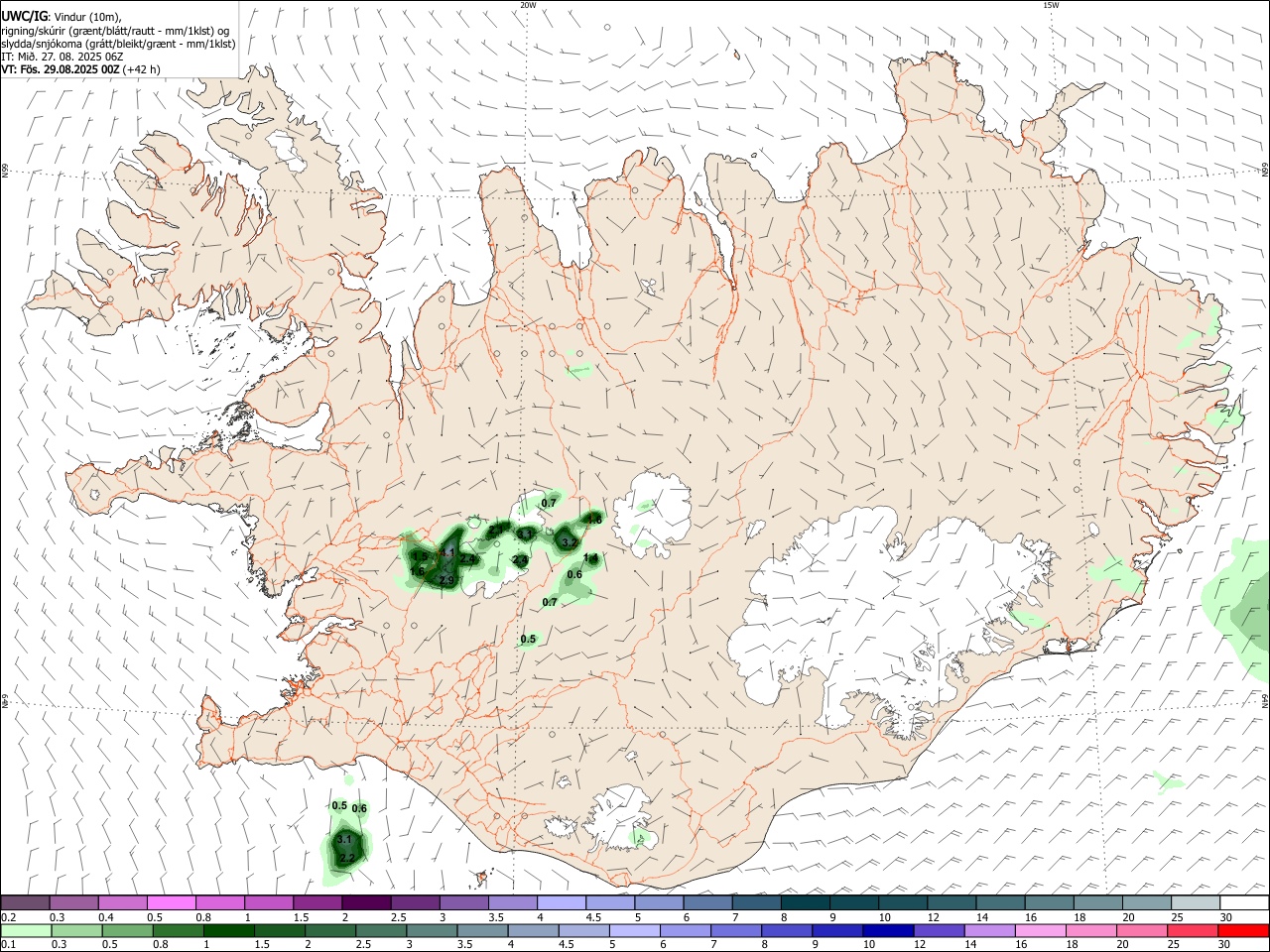Click the 2.2 offshore precipitation value
The height and width of the screenshot is (952, 1270).
click(346, 858)
